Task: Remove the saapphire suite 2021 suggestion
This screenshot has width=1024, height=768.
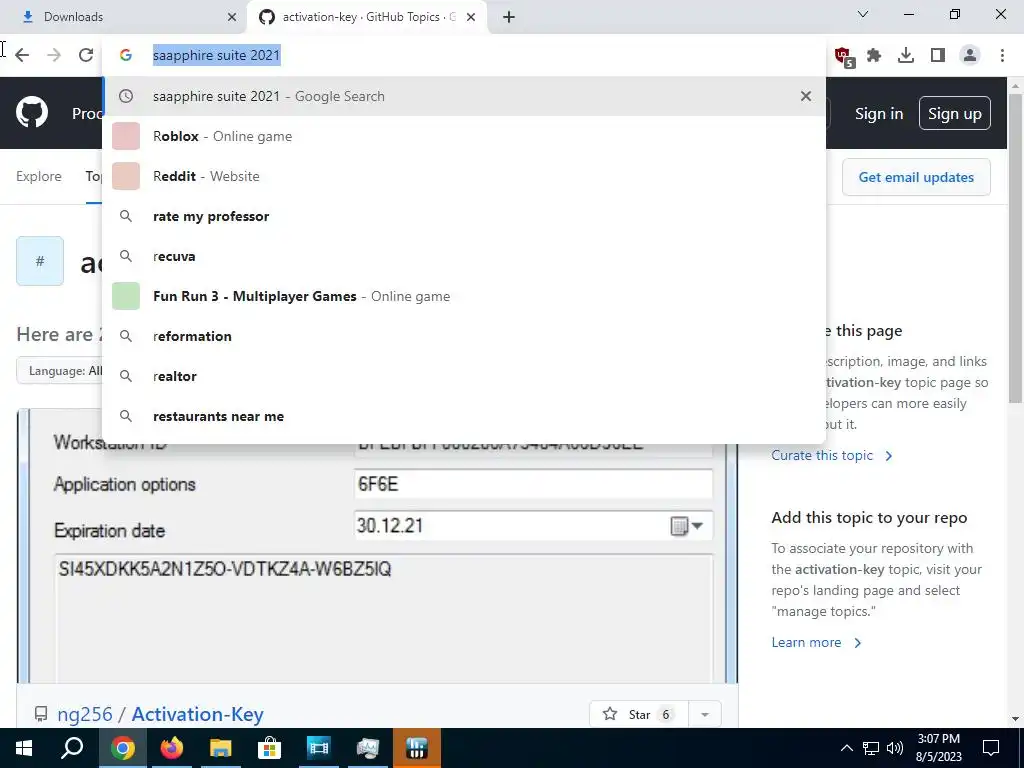Action: coord(806,96)
